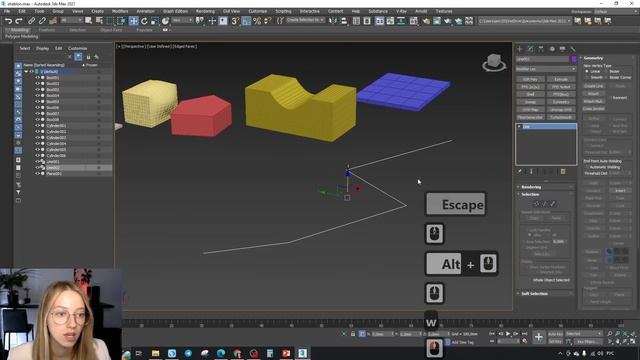Click the Attach Mult. button

pos(593,101)
